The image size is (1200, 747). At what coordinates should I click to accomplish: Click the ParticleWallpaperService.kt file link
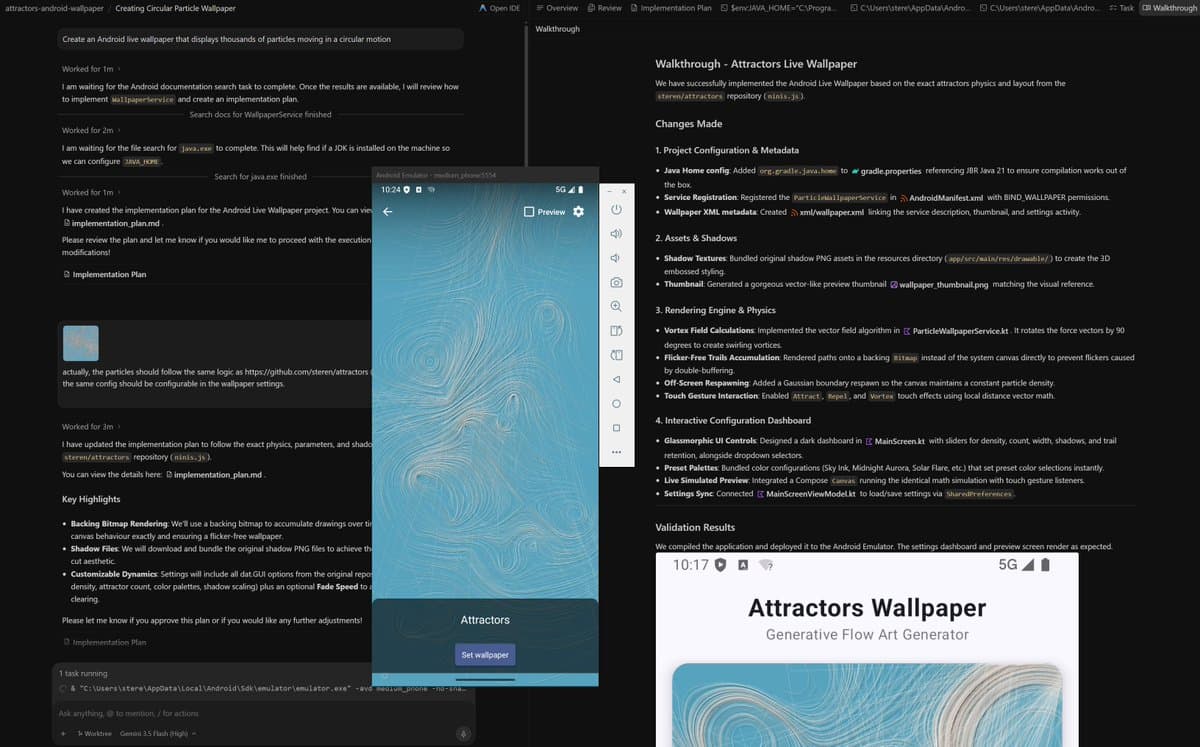[958, 330]
